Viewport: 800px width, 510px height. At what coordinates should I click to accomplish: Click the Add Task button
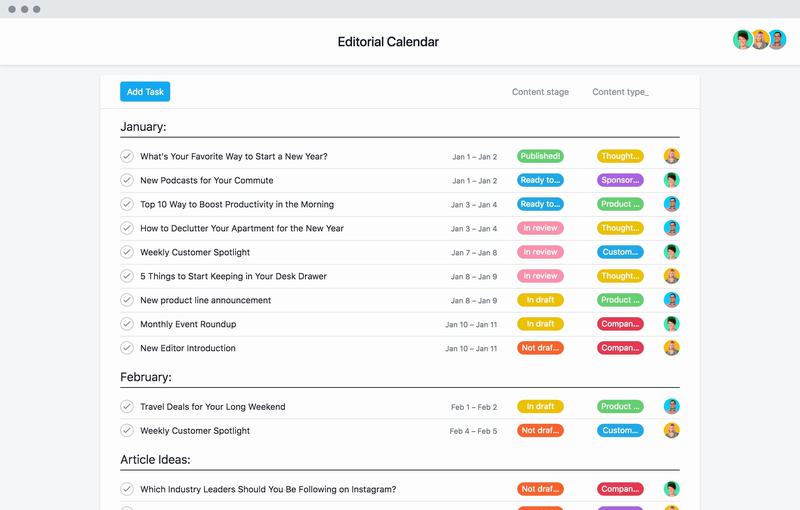145,92
